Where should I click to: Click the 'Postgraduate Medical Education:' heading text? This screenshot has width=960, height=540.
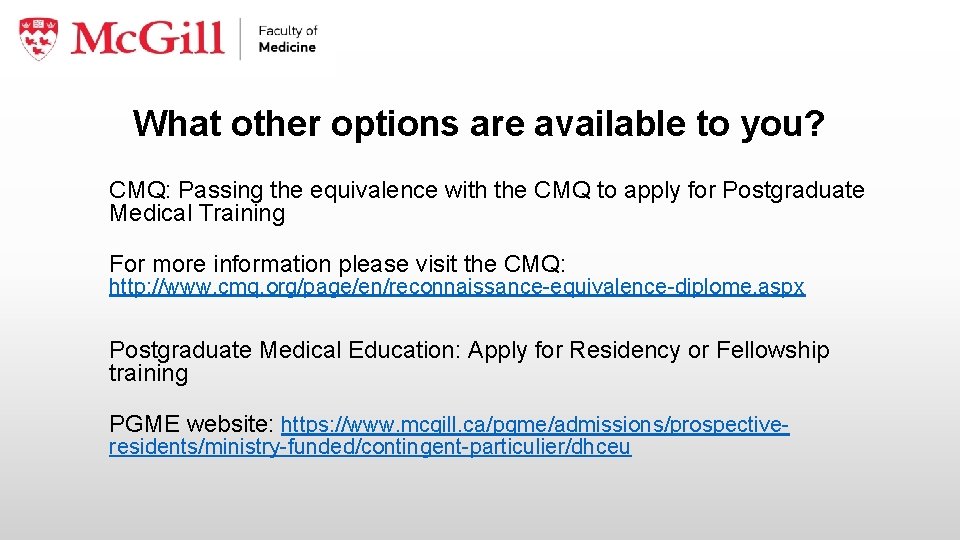click(285, 350)
